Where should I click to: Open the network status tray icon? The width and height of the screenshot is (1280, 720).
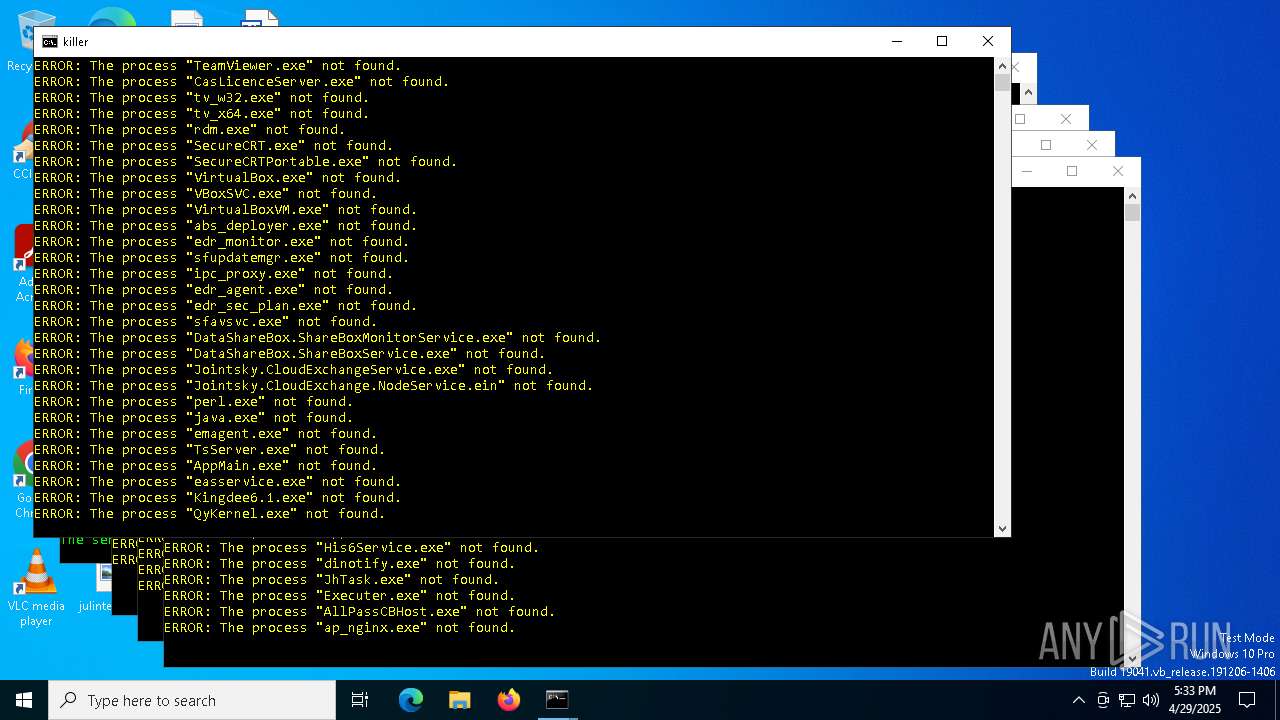1127,700
